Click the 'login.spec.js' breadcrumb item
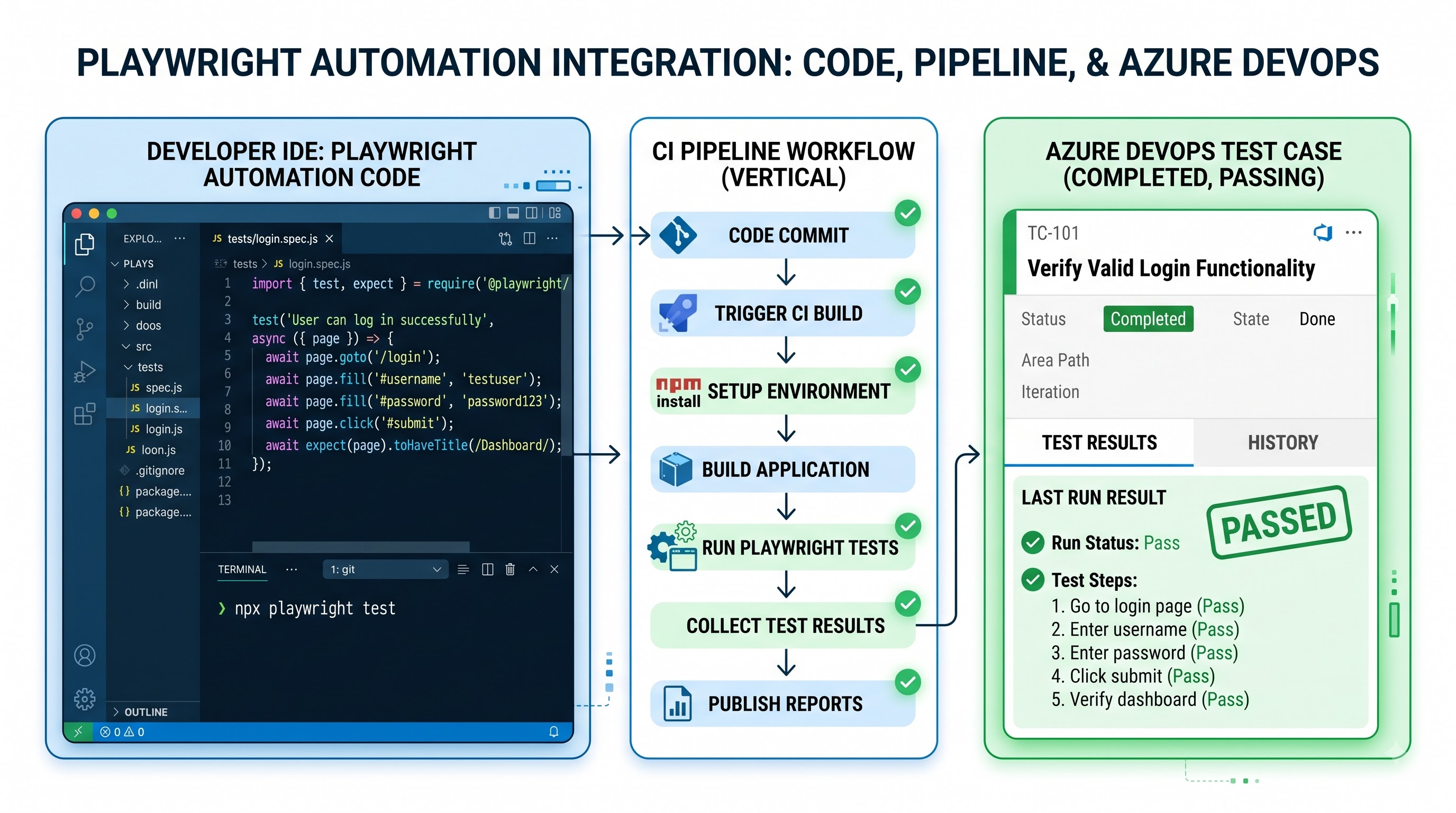 pos(320,264)
